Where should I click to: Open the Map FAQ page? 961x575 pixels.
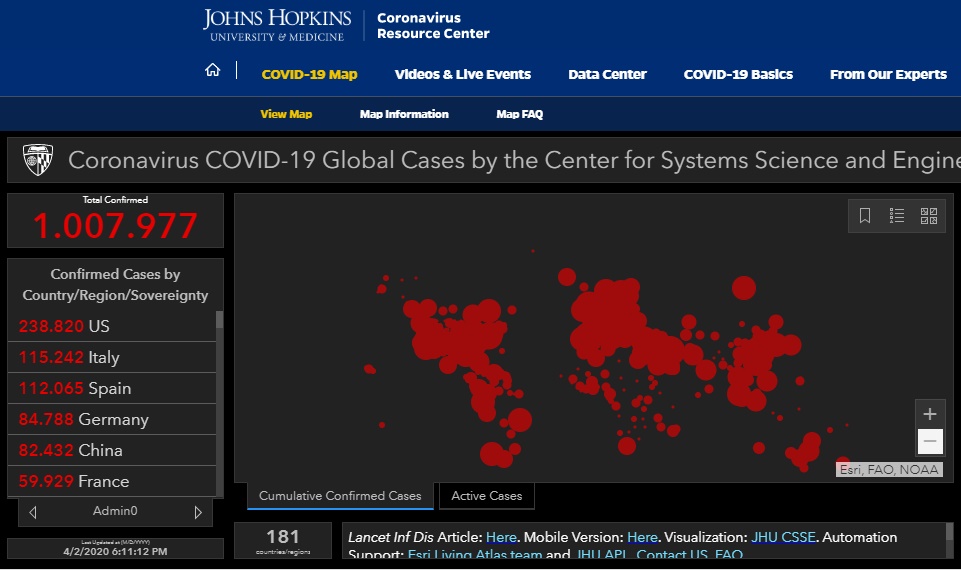coord(519,114)
